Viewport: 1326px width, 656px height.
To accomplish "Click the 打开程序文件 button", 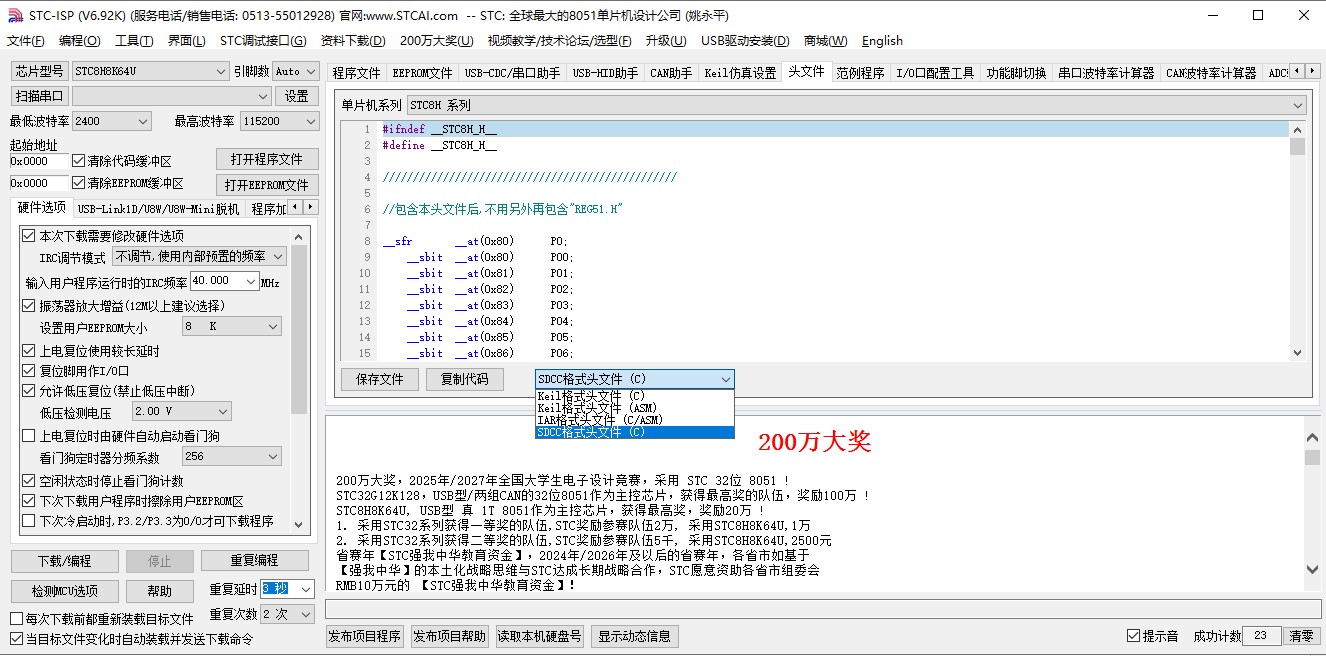I will pyautogui.click(x=267, y=159).
